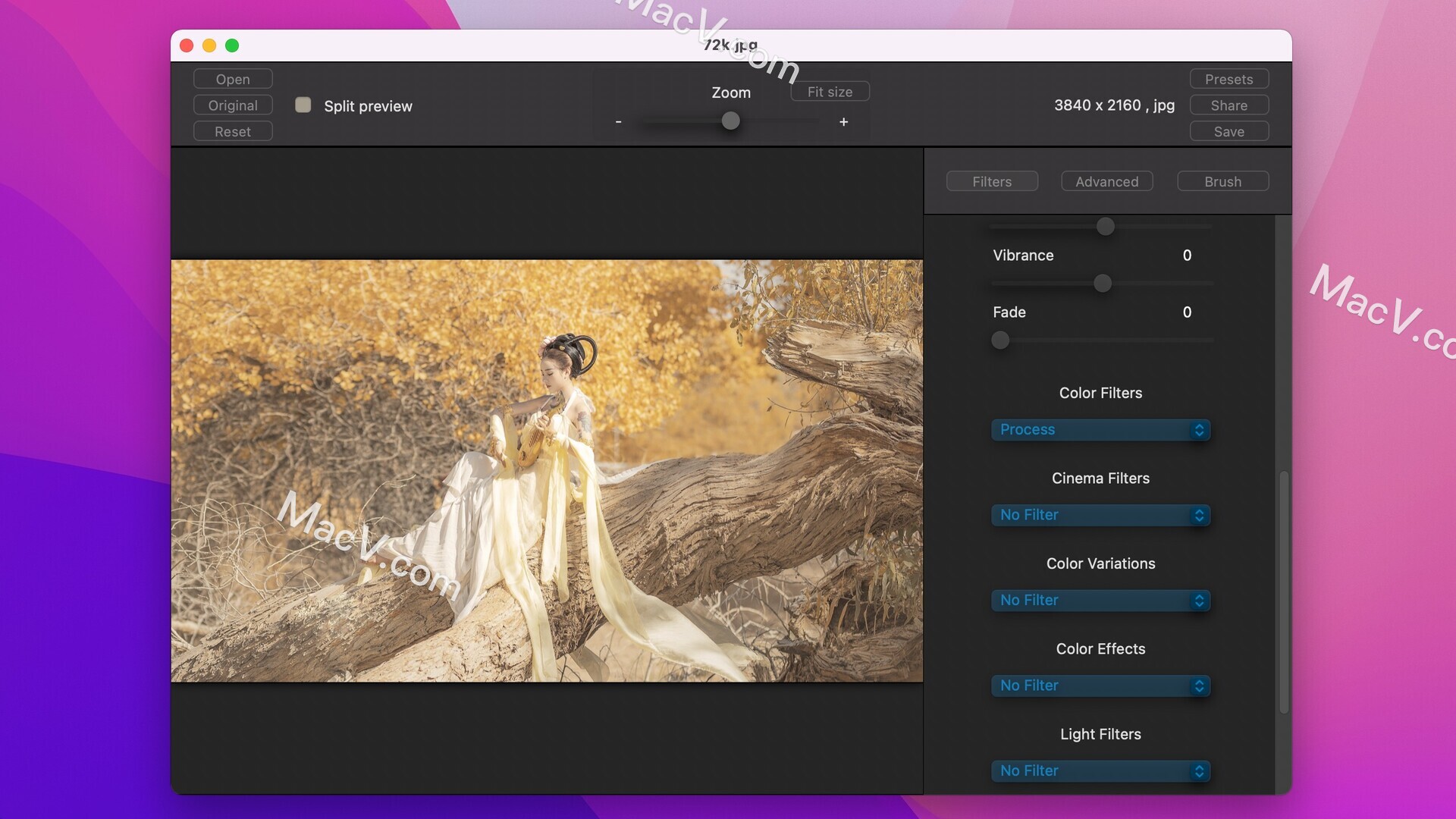This screenshot has width=1456, height=819.
Task: Click the green zoom traffic light
Action: tap(232, 45)
